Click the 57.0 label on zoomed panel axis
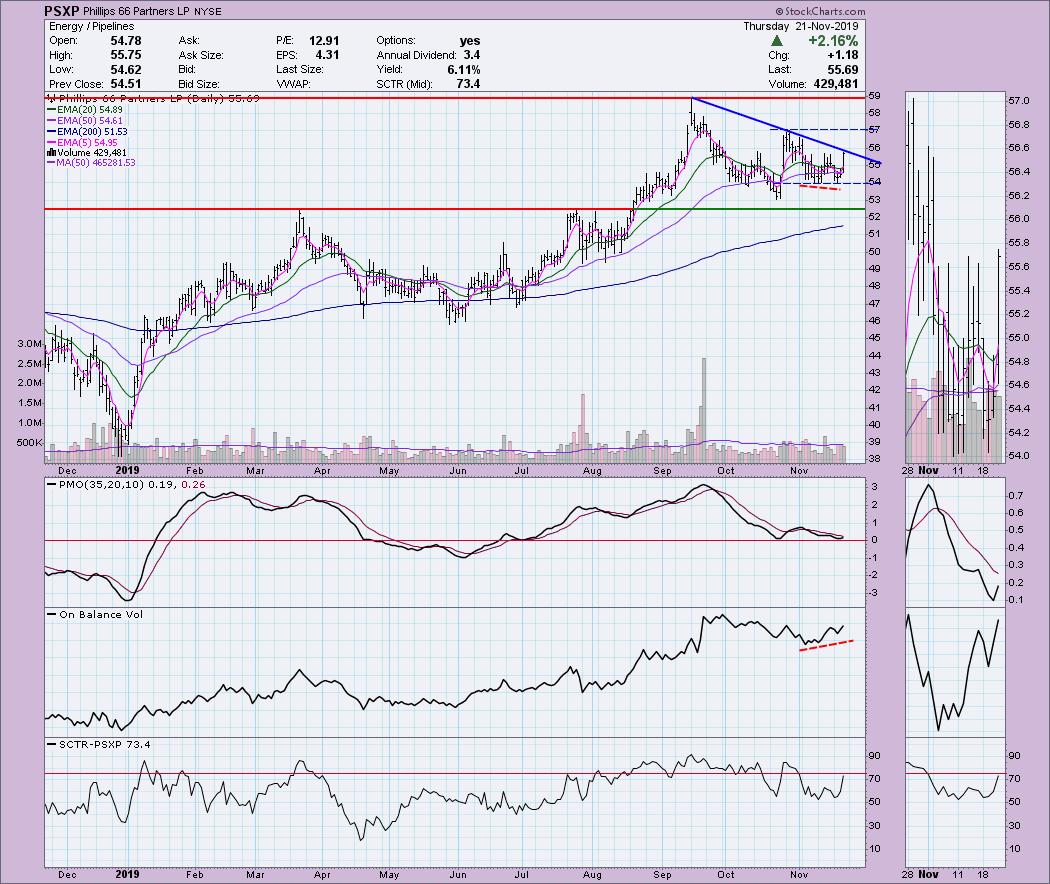The width and height of the screenshot is (1050, 884). point(1018,100)
